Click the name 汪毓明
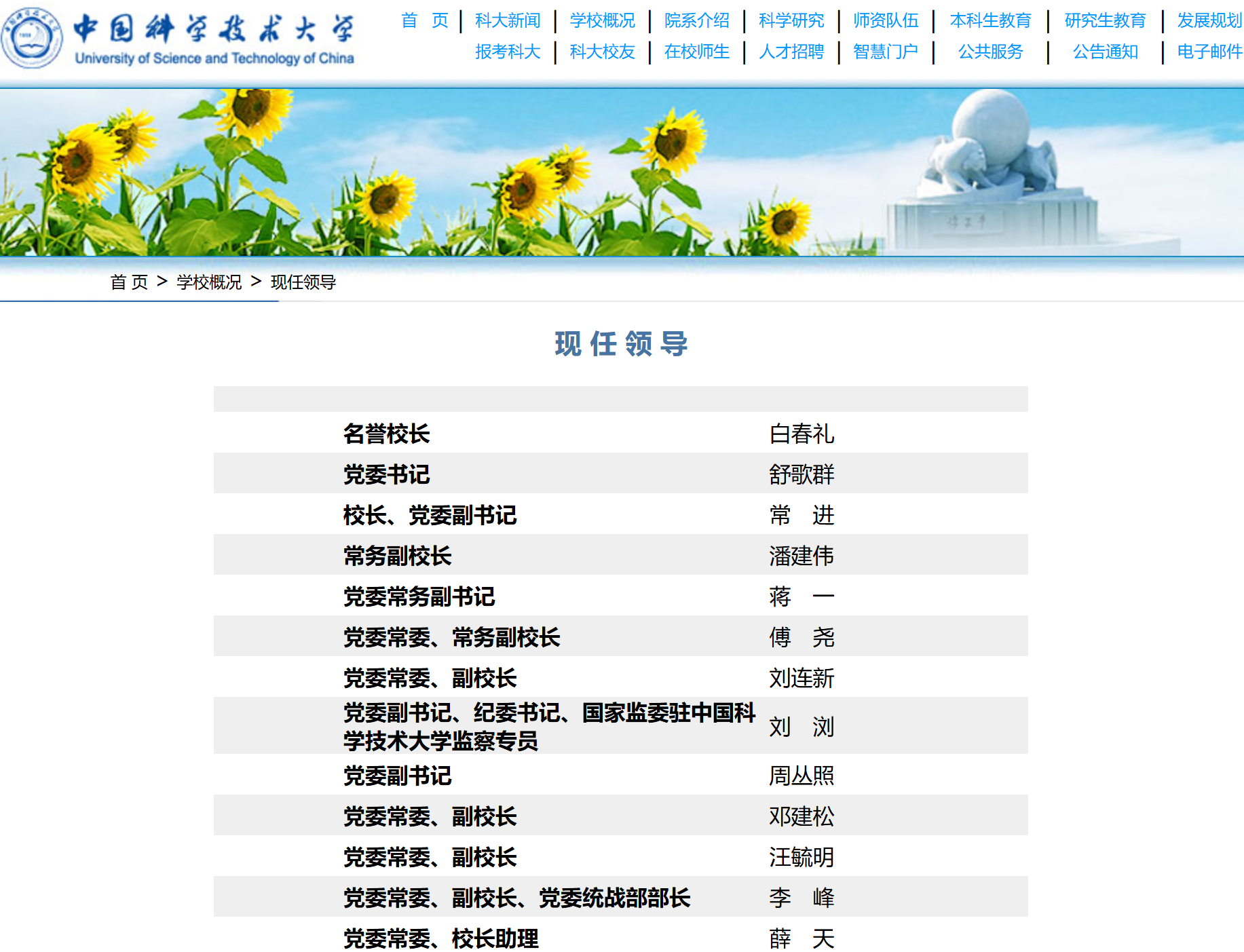Image resolution: width=1244 pixels, height=952 pixels. coord(802,857)
